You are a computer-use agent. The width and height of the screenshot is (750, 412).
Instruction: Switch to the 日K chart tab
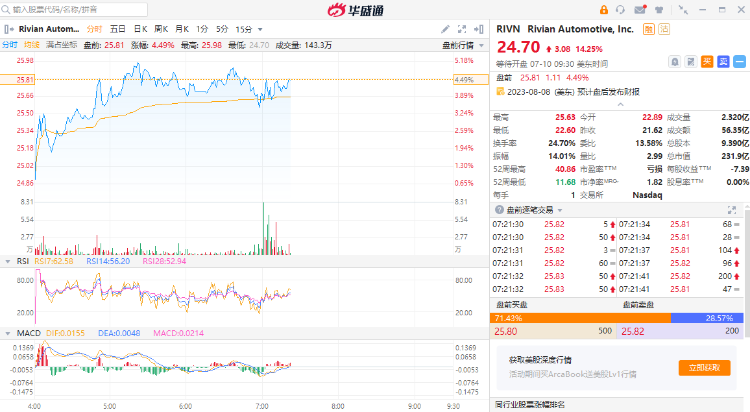139,29
